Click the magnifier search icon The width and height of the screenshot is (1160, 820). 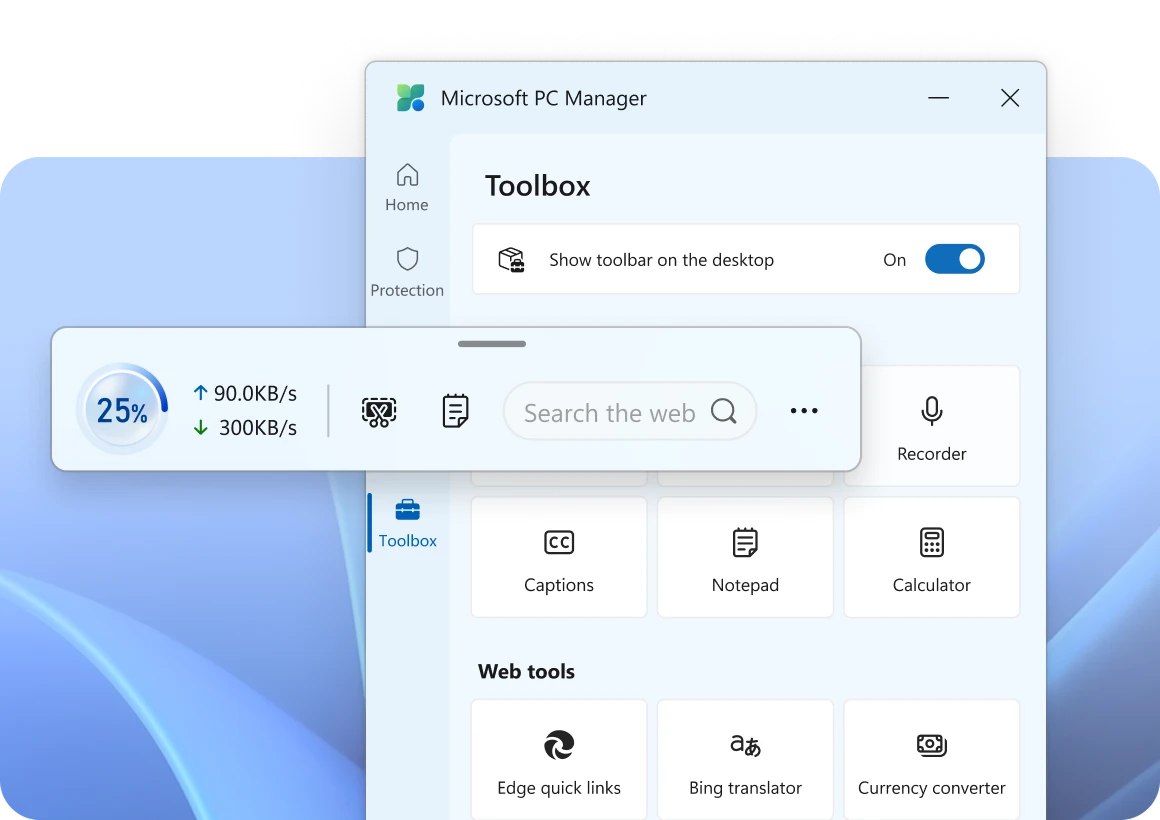point(724,411)
